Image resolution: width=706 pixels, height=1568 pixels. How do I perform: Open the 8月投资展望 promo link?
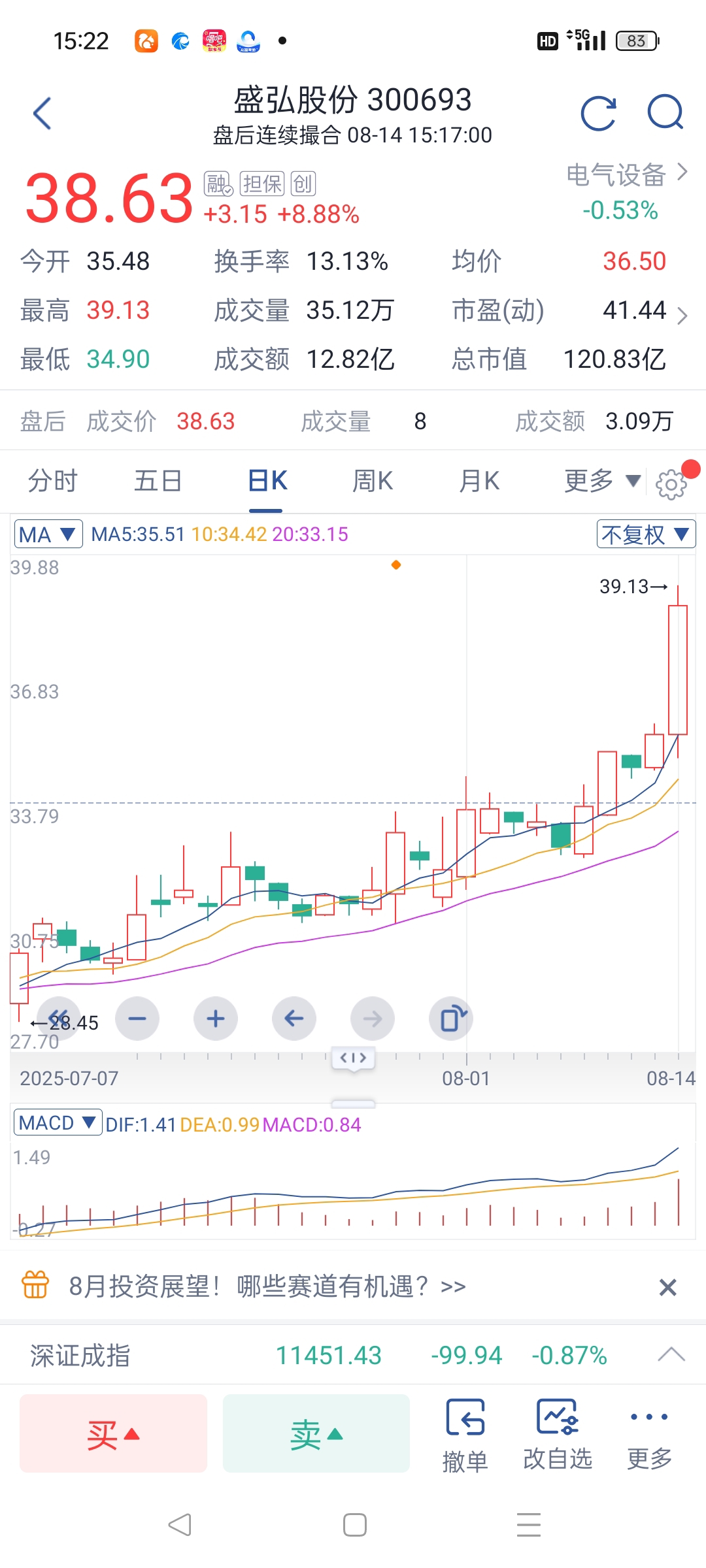[x=267, y=1286]
